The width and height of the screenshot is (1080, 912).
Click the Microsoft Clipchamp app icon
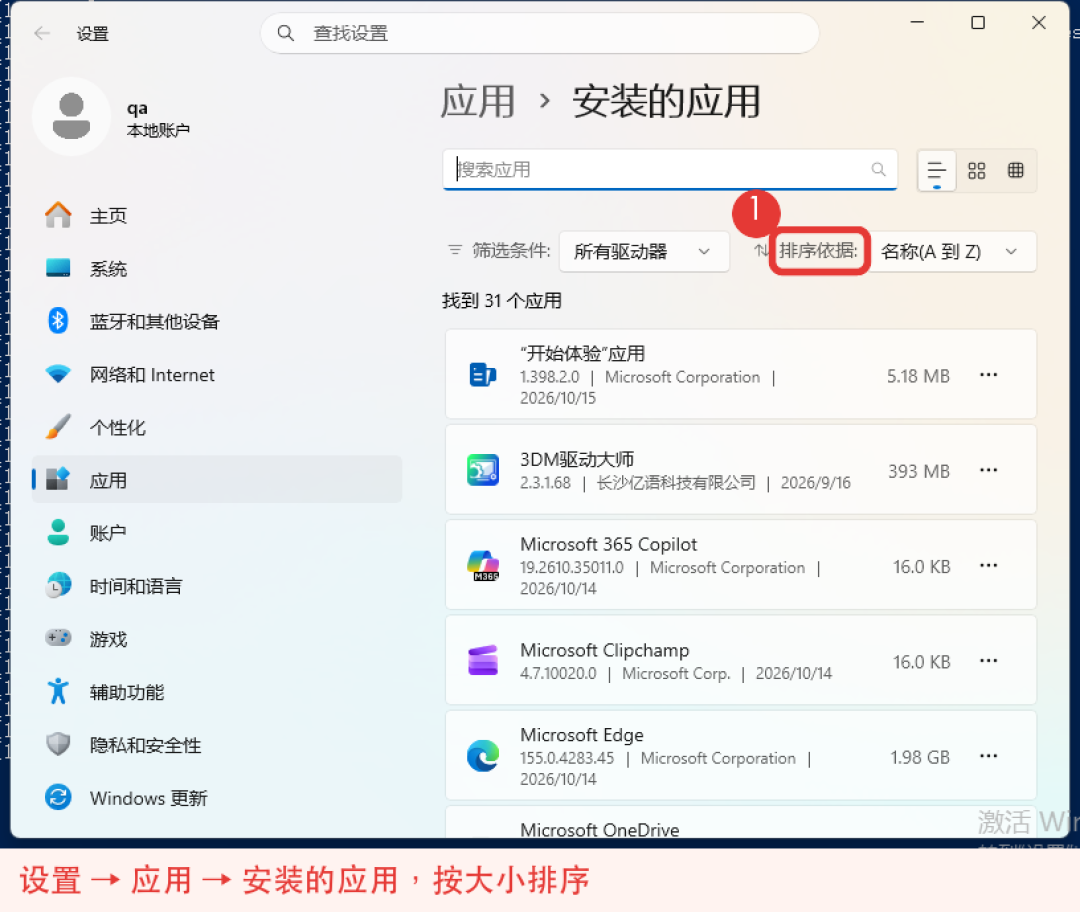tap(483, 661)
